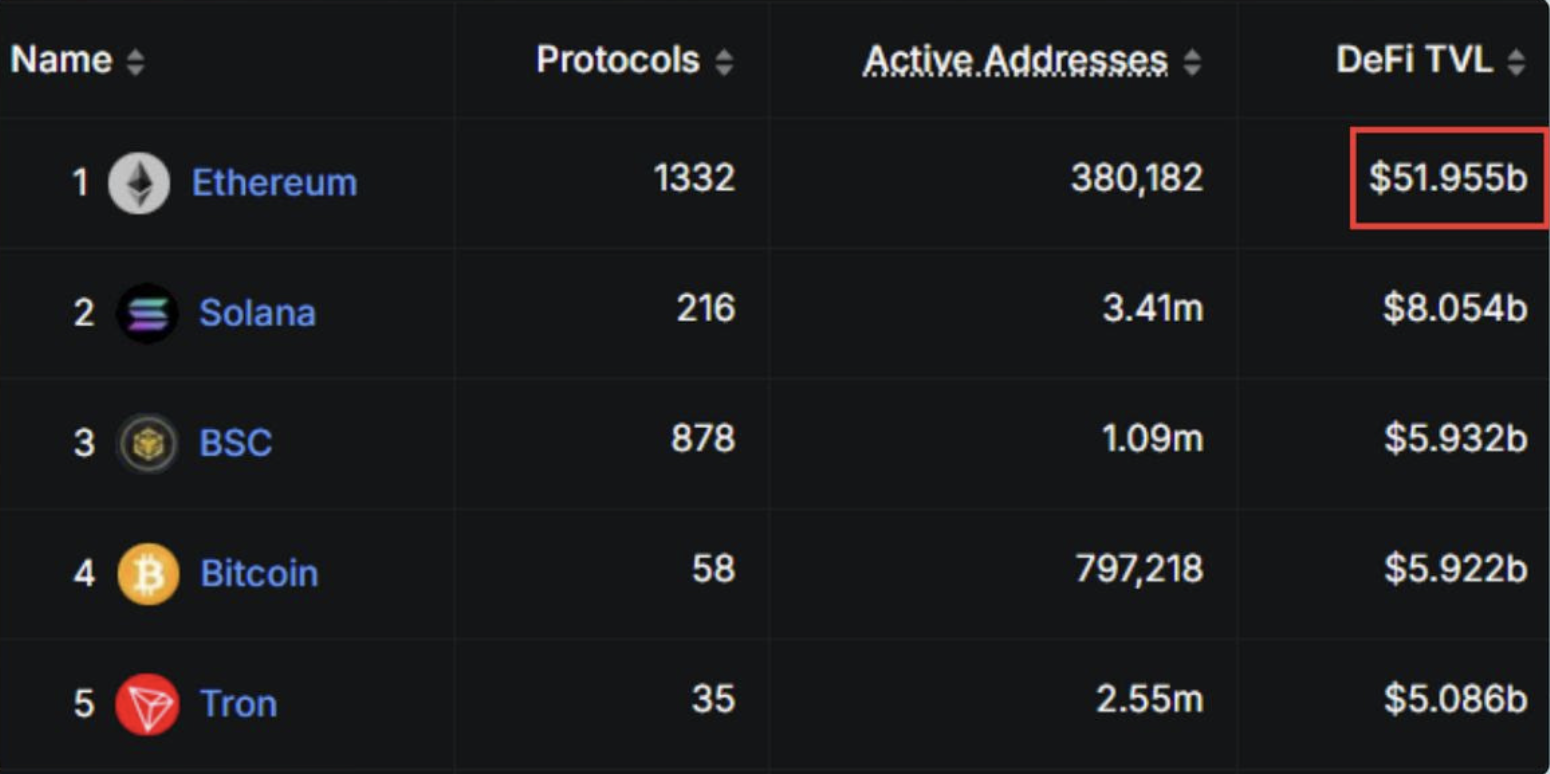Sort by Protocols using sort arrows

click(723, 63)
